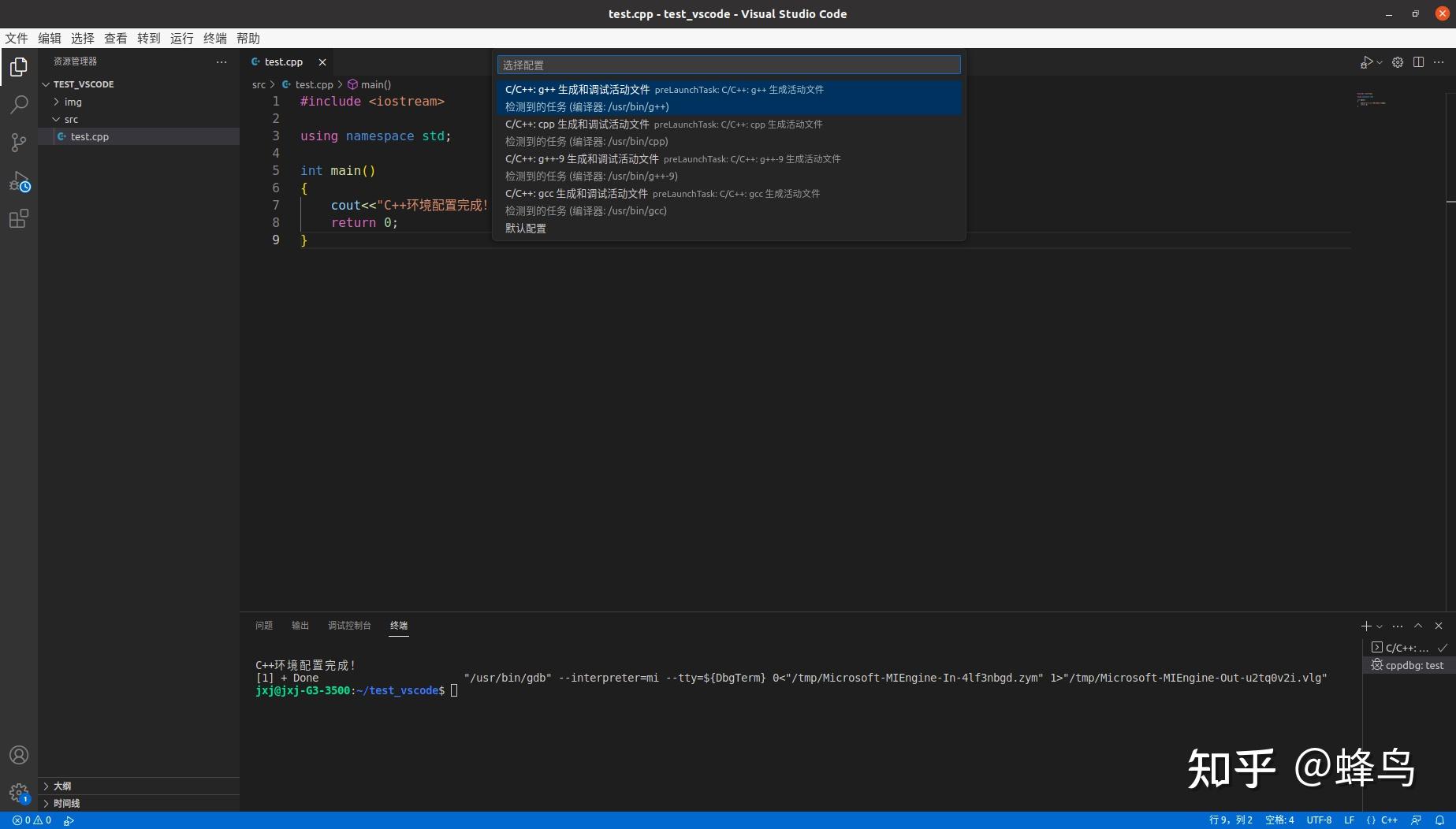Switch to the 调试控制台 tab

349,625
